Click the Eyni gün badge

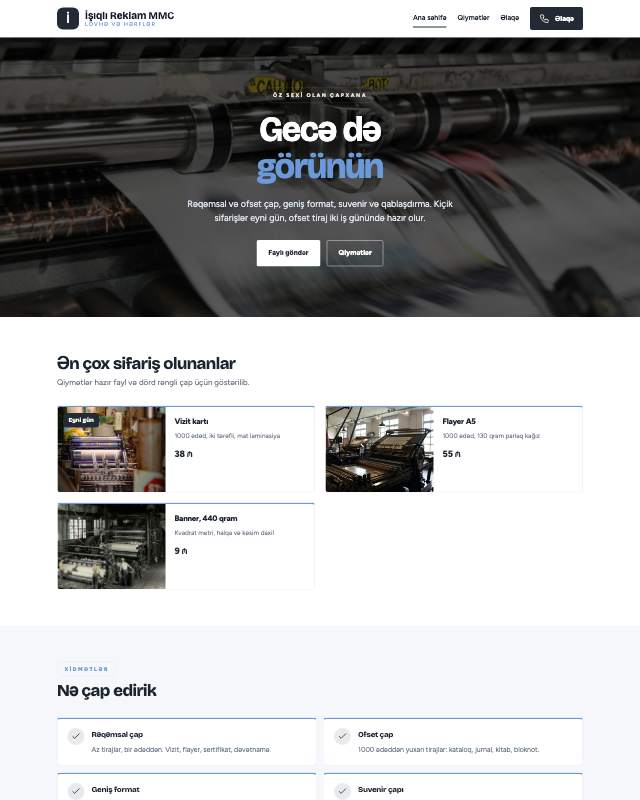(x=81, y=420)
